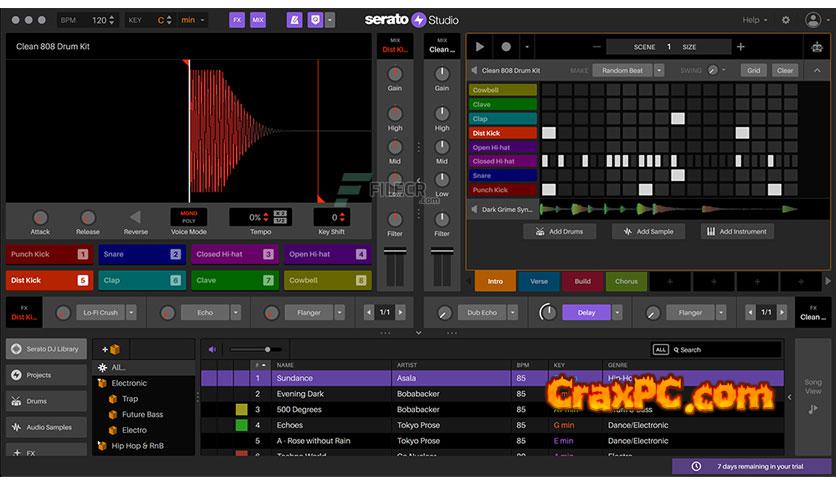This screenshot has width=836, height=484.
Task: Click the robot icon at top right
Action: pyautogui.click(x=815, y=47)
